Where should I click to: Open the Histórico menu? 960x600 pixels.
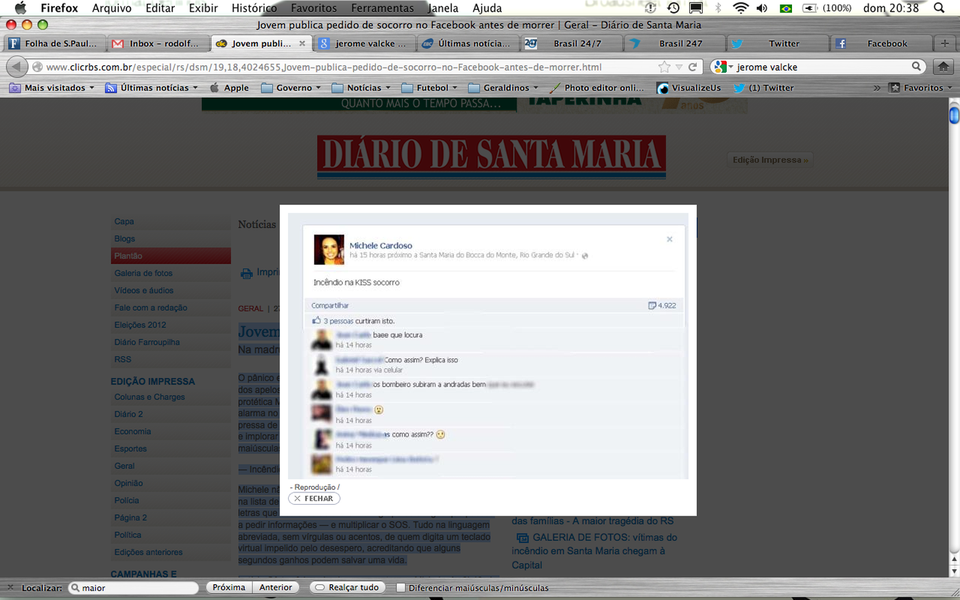coord(254,8)
